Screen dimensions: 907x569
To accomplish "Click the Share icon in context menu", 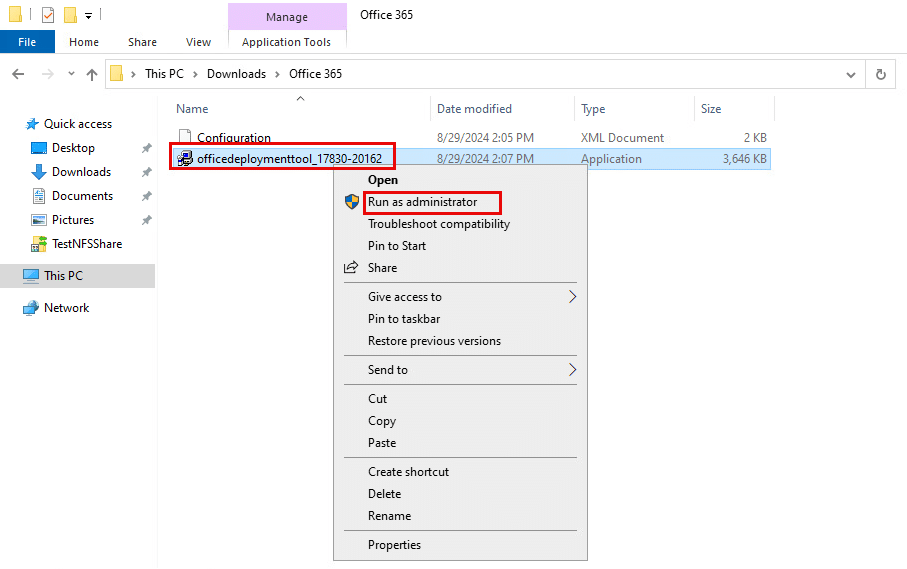I will tap(351, 268).
